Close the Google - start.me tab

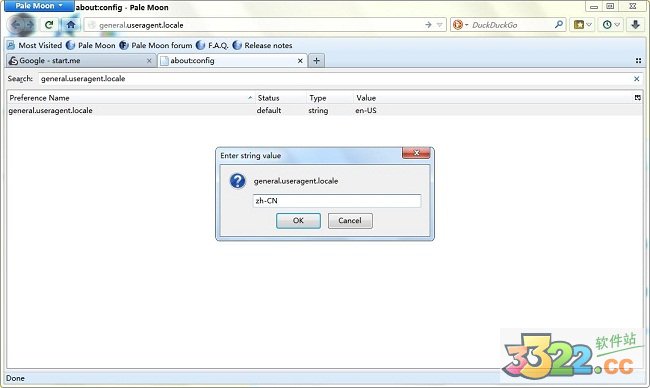coord(149,61)
